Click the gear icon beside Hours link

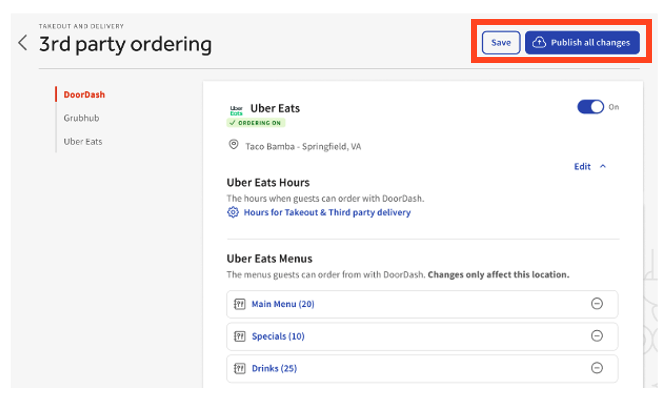(233, 212)
